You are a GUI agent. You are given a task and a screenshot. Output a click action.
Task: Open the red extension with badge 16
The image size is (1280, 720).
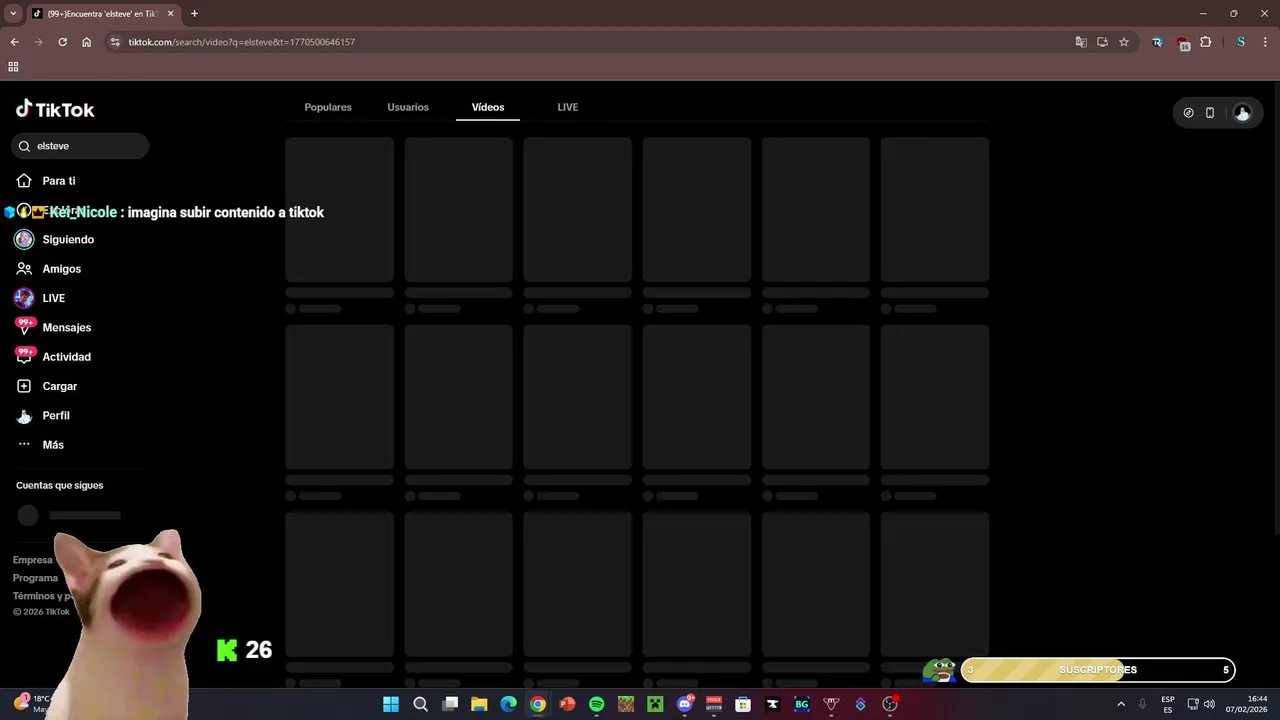coord(1183,43)
